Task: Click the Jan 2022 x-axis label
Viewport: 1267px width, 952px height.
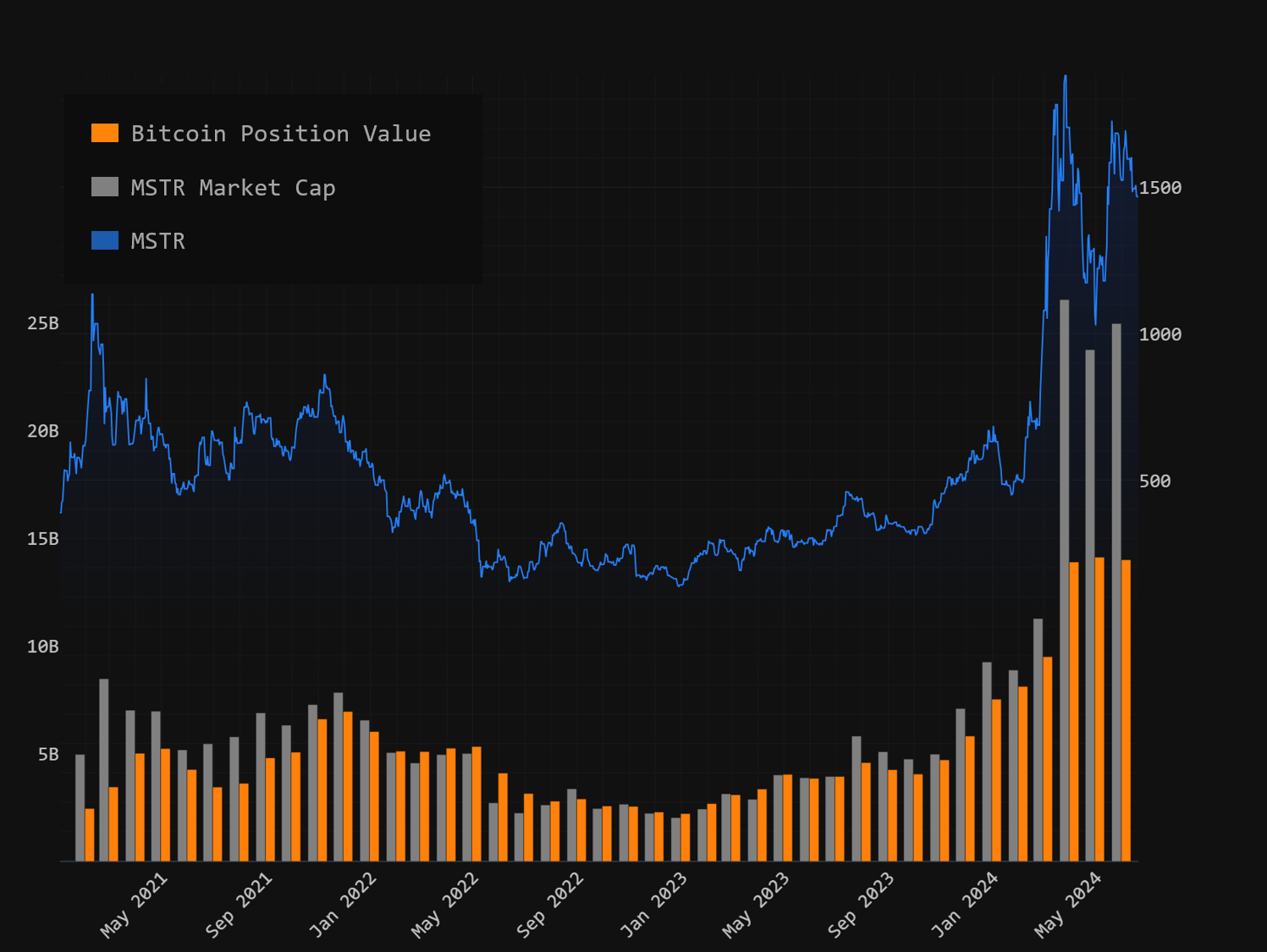Action: (x=342, y=905)
